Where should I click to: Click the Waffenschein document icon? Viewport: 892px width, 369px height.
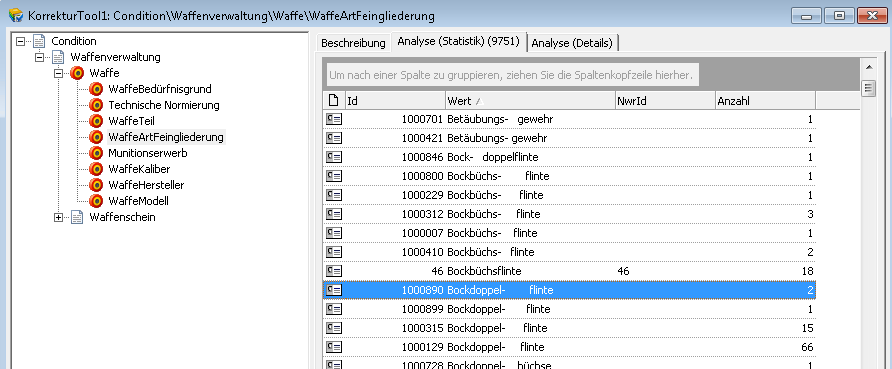coord(77,217)
